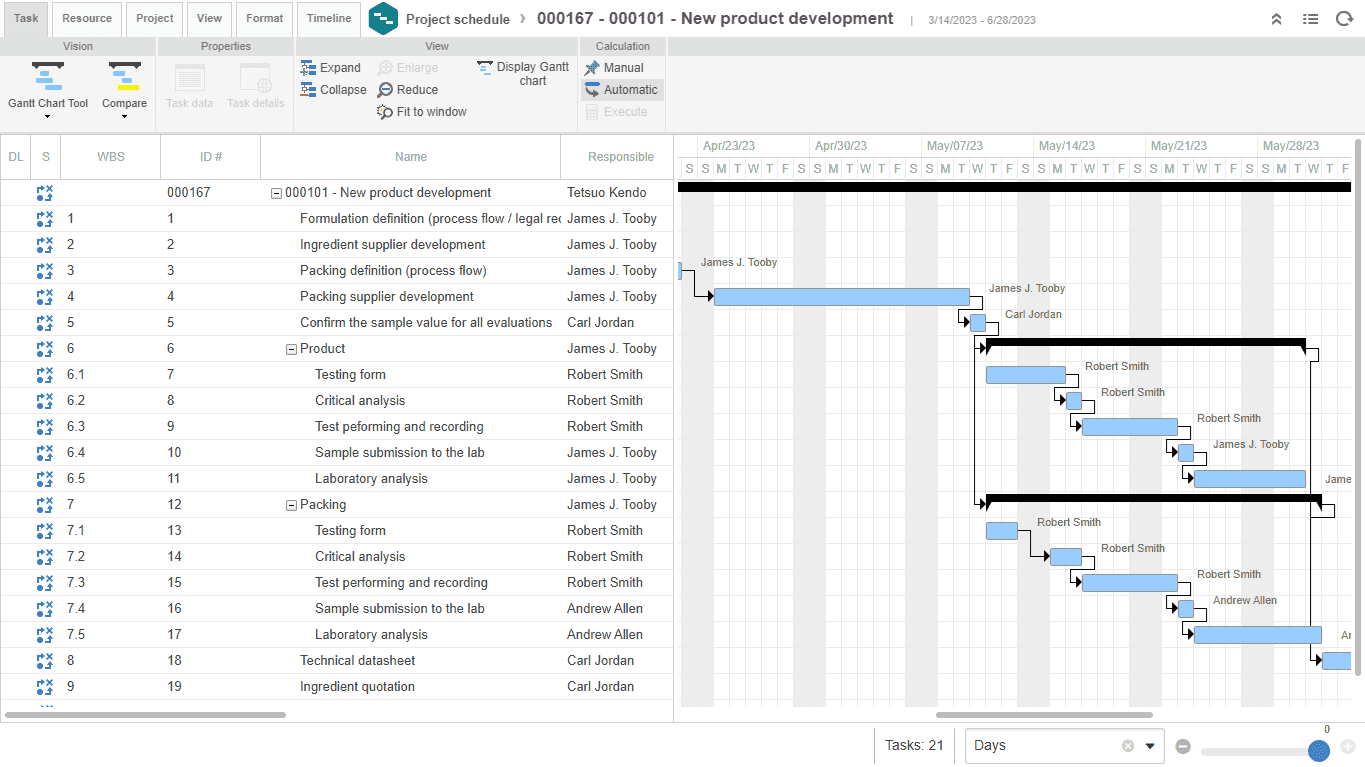
Task: Open the Compare dropdown arrow
Action: point(124,117)
